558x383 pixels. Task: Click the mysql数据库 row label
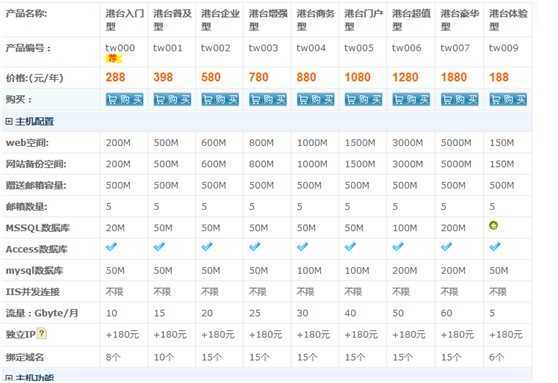[x=34, y=271]
